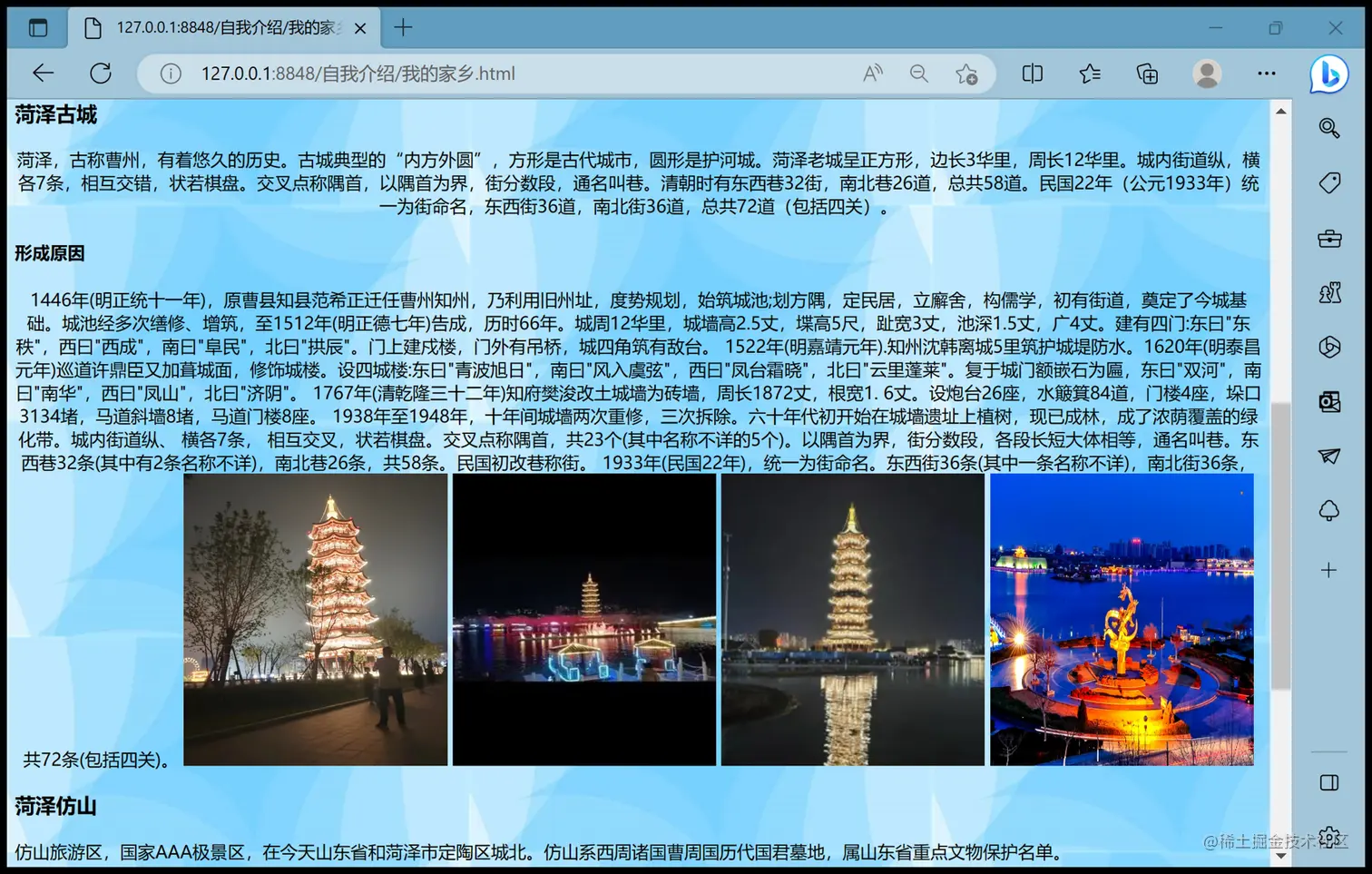Enable read aloud for this page
Viewport: 1372px width, 874px height.
point(872,74)
